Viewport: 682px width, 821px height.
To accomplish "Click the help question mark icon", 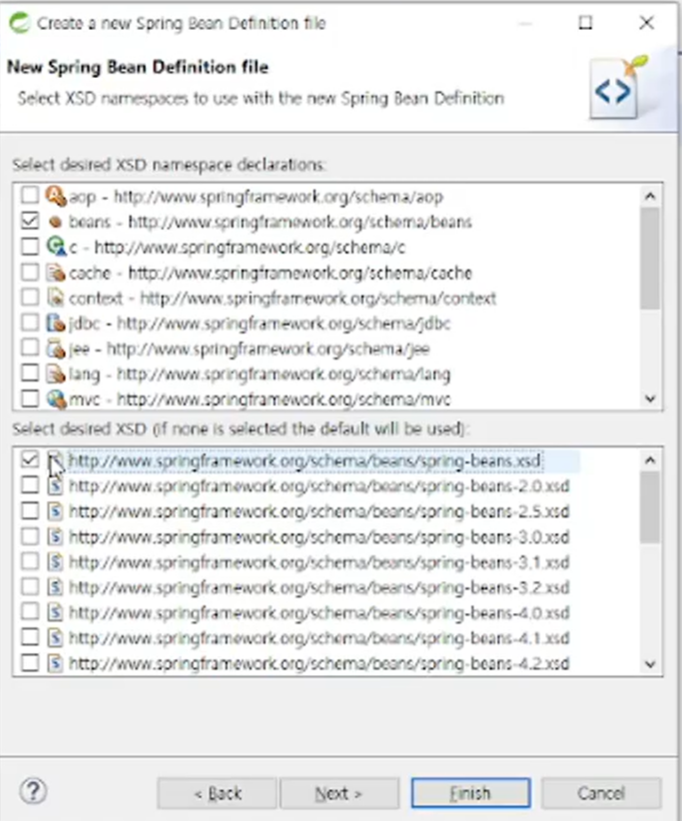I will (33, 791).
